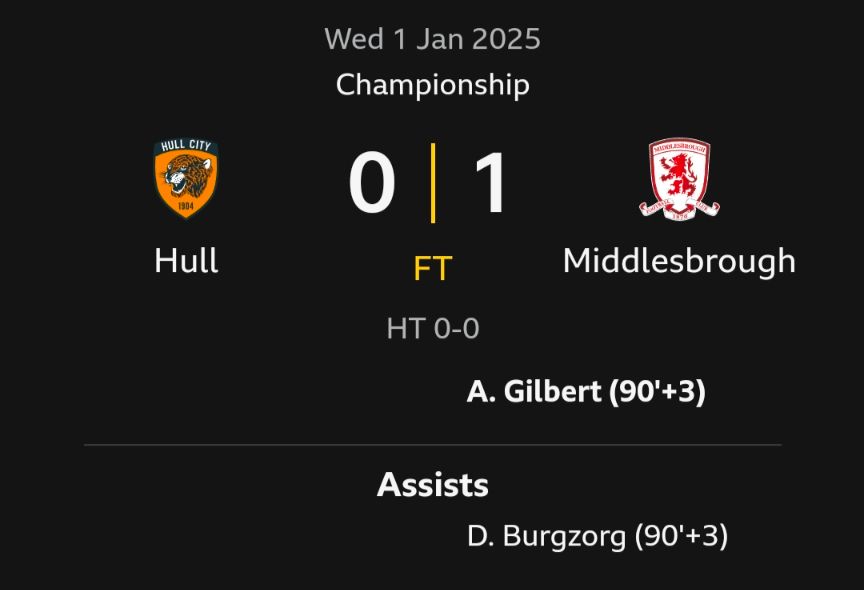Viewport: 864px width, 590px height.
Task: Click the red lion on Middlesbrough badge
Action: click(x=679, y=174)
